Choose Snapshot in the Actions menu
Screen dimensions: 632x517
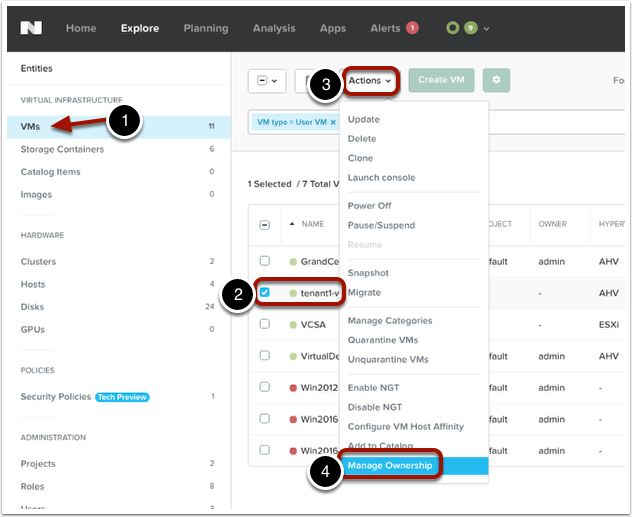point(367,273)
